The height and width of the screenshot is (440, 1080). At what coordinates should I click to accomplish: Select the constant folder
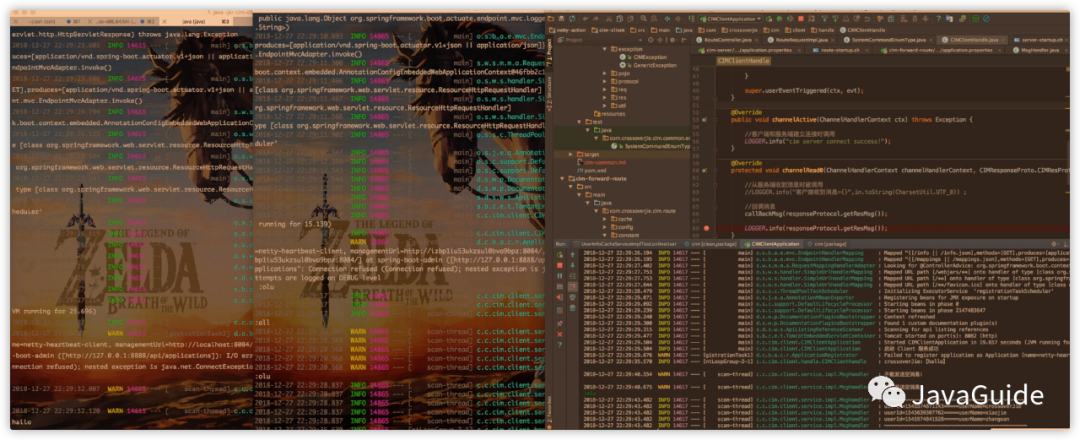pyautogui.click(x=626, y=235)
